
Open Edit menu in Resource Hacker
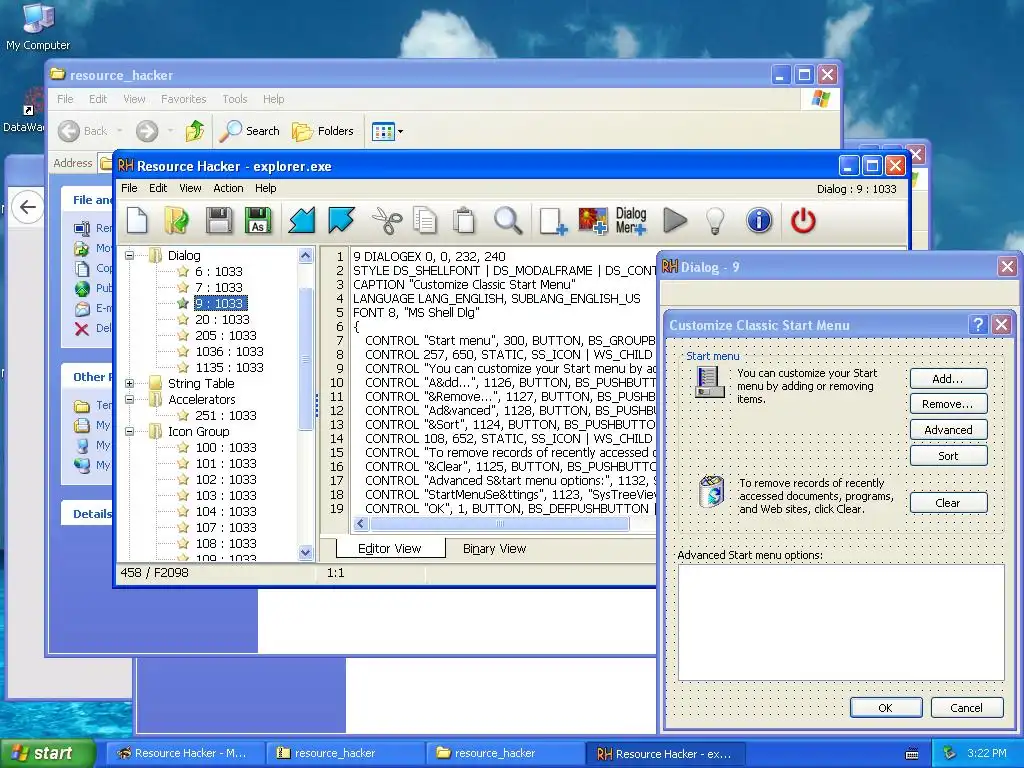158,188
